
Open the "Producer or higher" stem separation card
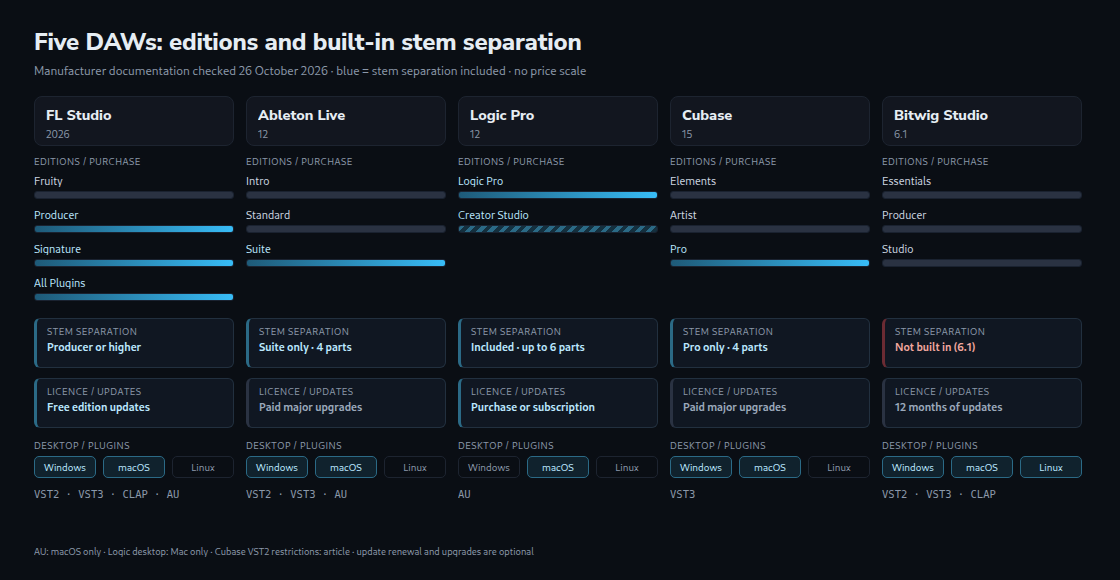coord(134,343)
